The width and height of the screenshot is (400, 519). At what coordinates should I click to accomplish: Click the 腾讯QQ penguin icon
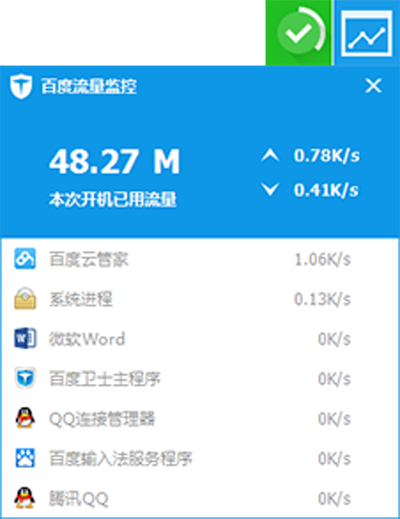[x=25, y=498]
